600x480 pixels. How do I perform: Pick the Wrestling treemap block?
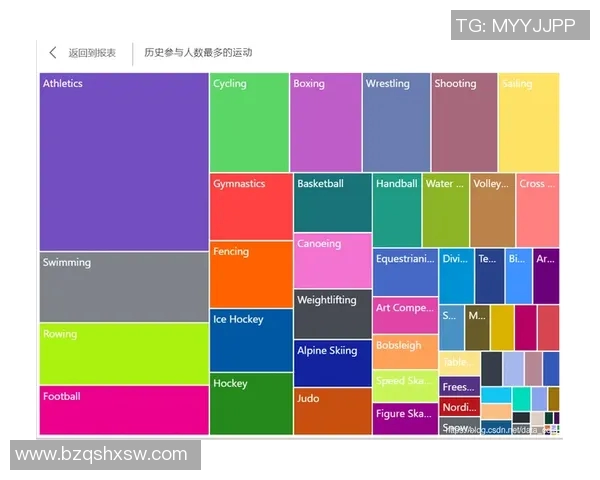click(x=396, y=123)
